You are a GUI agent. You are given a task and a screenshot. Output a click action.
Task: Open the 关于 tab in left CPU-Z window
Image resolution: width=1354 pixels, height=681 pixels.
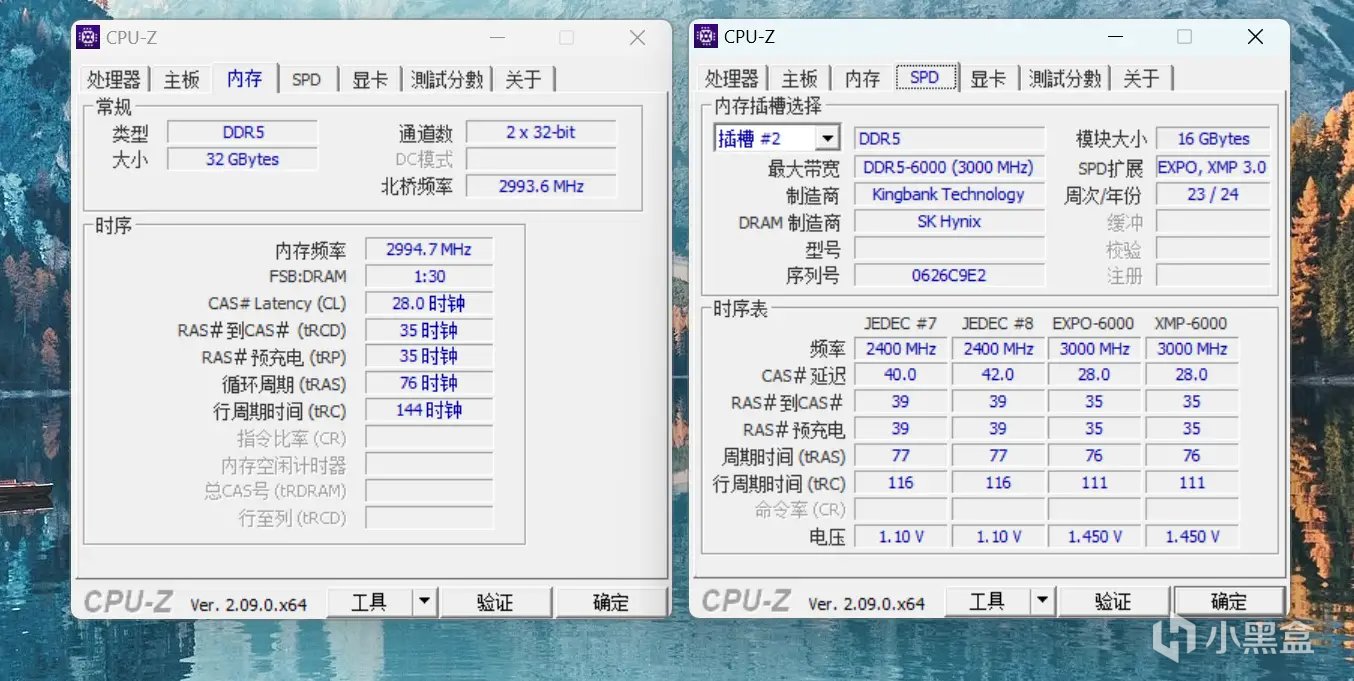pyautogui.click(x=523, y=80)
